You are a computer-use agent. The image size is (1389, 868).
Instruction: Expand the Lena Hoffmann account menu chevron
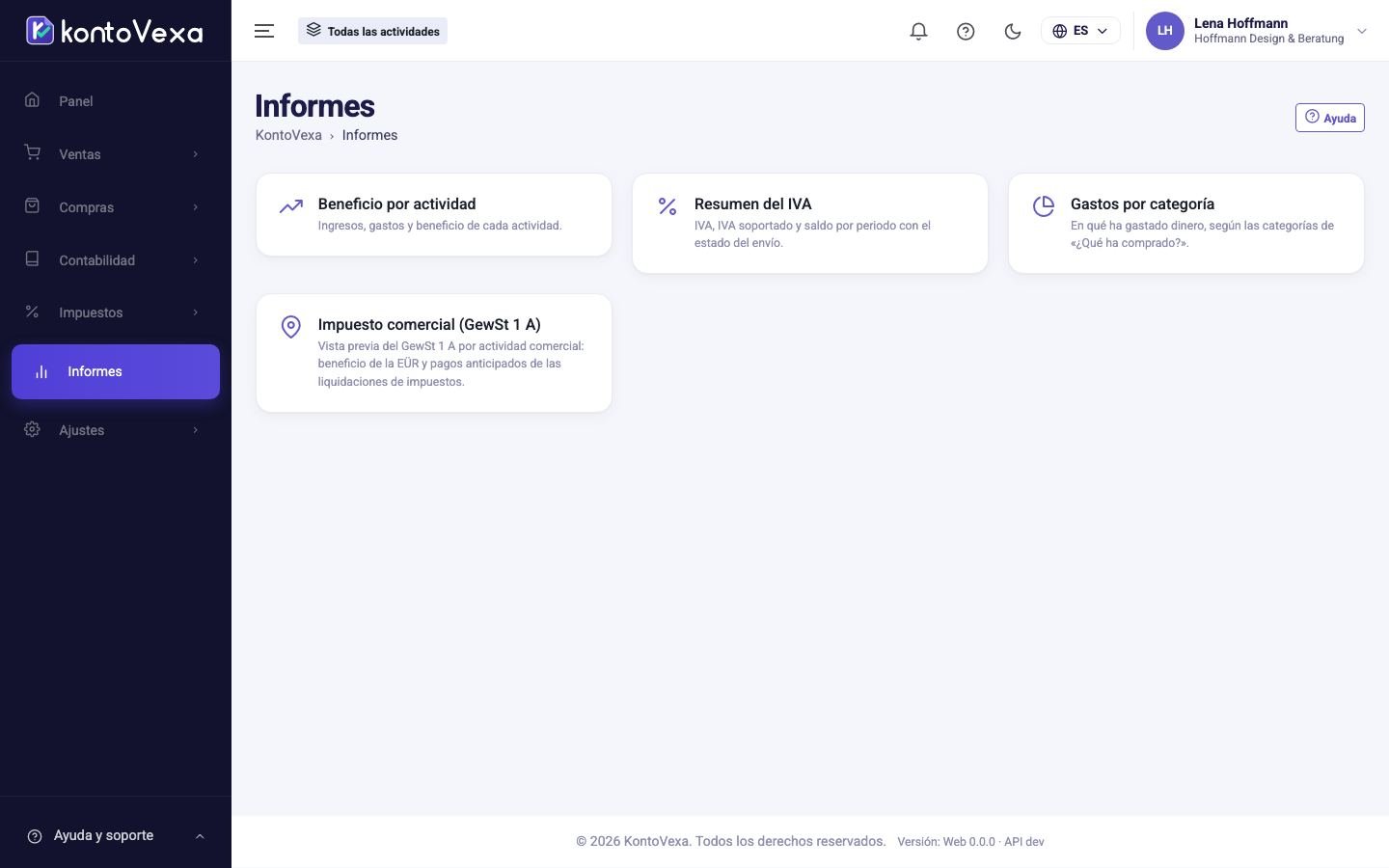coord(1362,31)
